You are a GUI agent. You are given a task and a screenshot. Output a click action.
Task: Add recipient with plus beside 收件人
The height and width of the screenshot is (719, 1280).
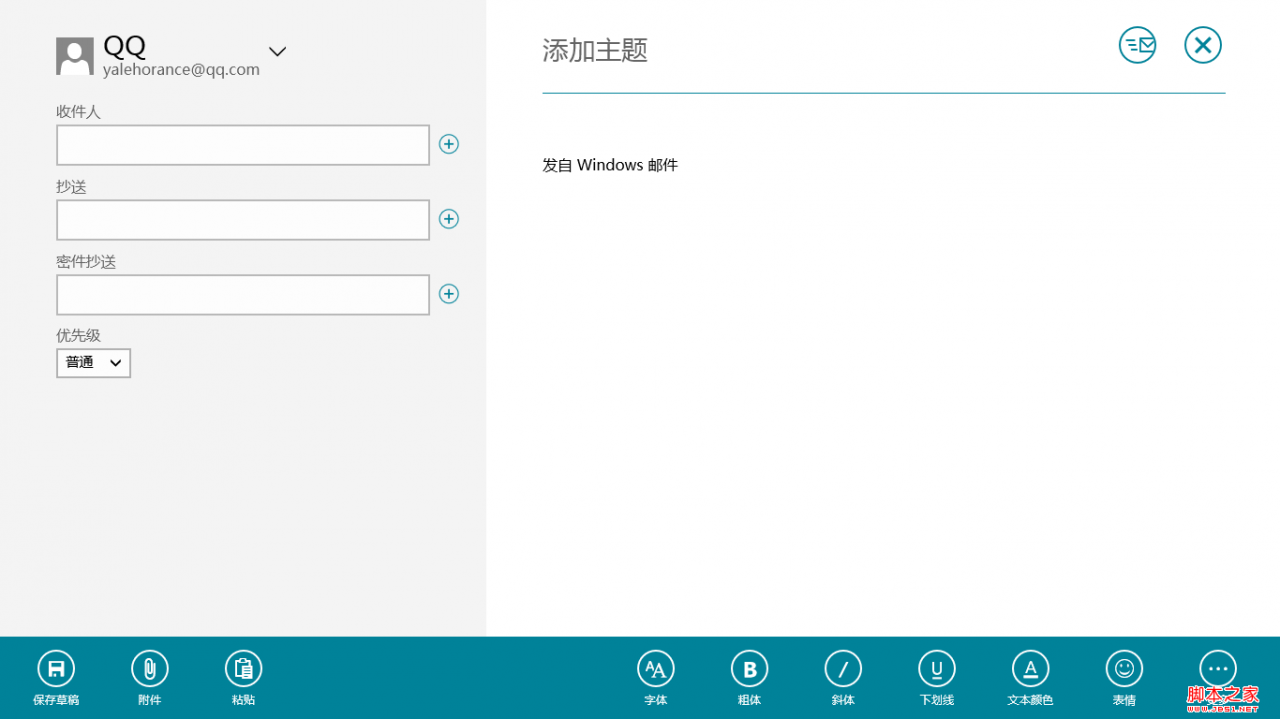[449, 144]
